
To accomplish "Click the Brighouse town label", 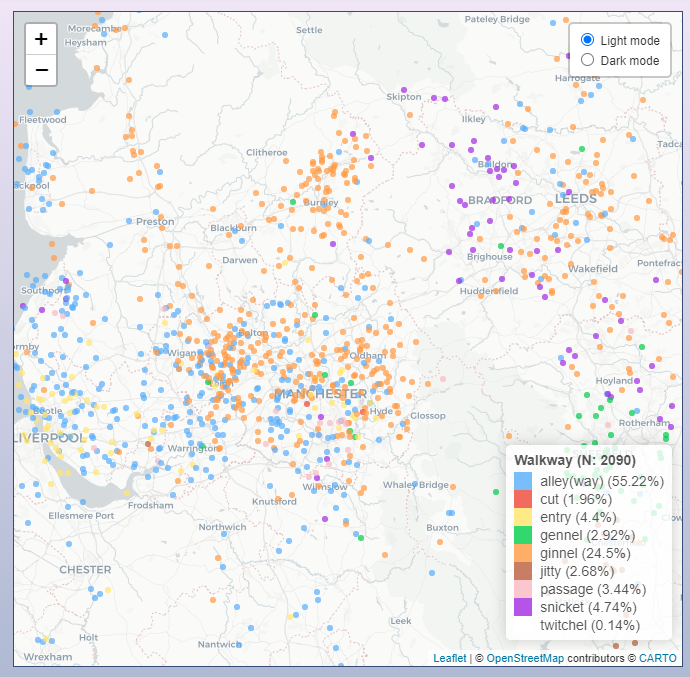I will tap(490, 257).
